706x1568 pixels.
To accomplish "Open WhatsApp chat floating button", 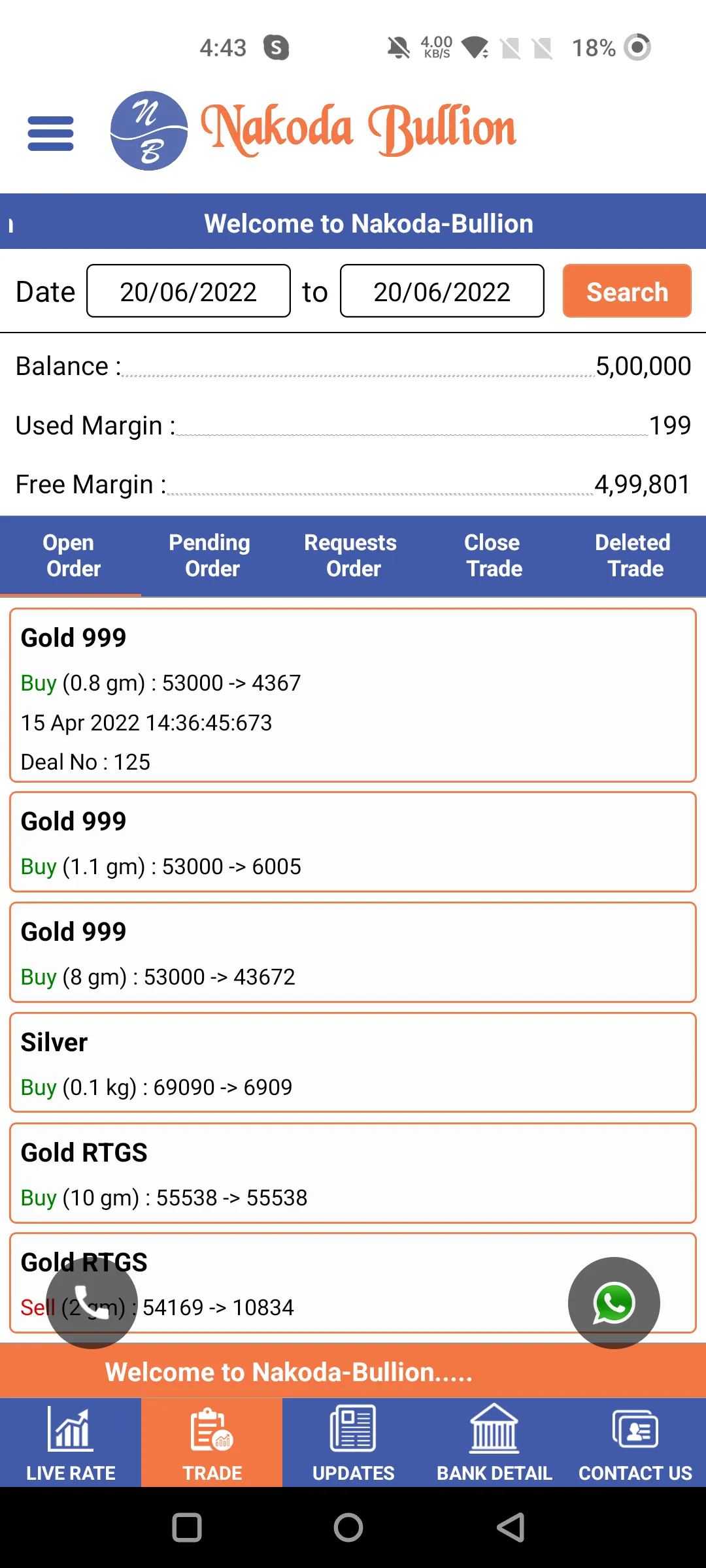I will [614, 1303].
